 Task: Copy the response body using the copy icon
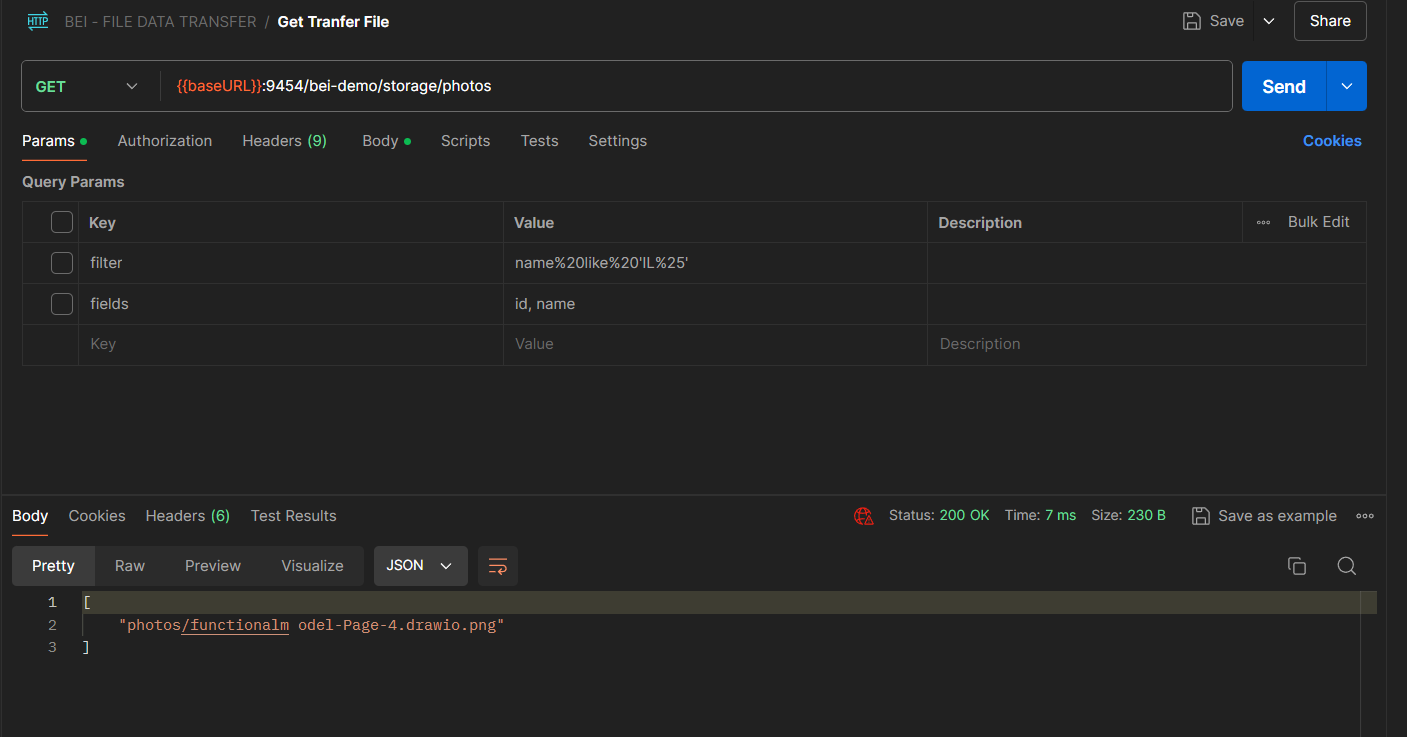(1297, 566)
